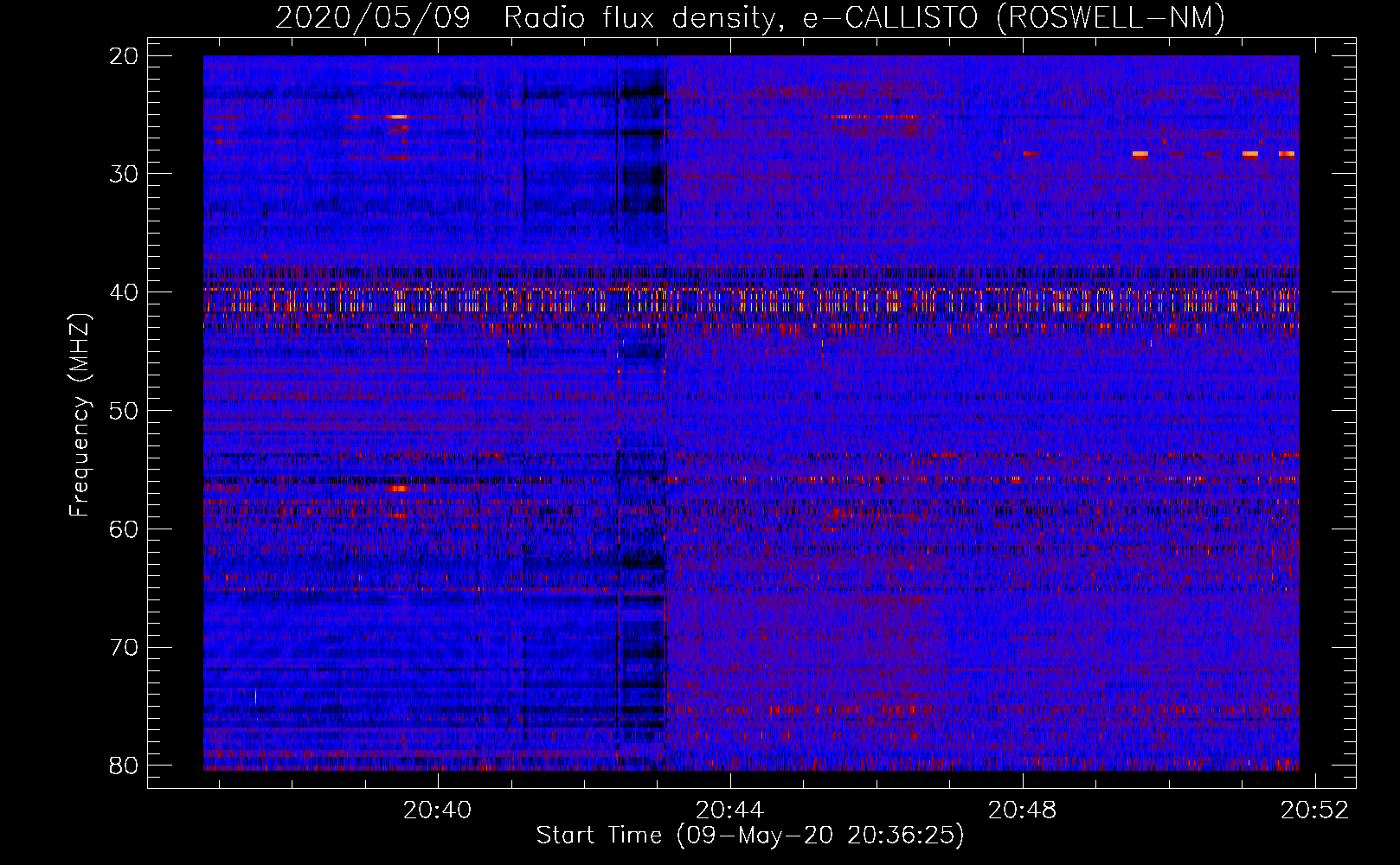Image resolution: width=1400 pixels, height=865 pixels.
Task: Click the 20:40 time tick label
Action: (438, 810)
